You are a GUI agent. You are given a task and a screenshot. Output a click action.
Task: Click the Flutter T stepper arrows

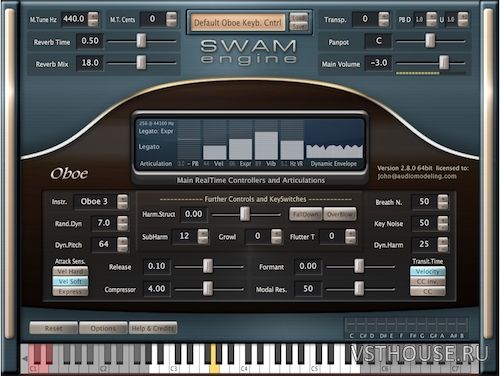[350, 236]
